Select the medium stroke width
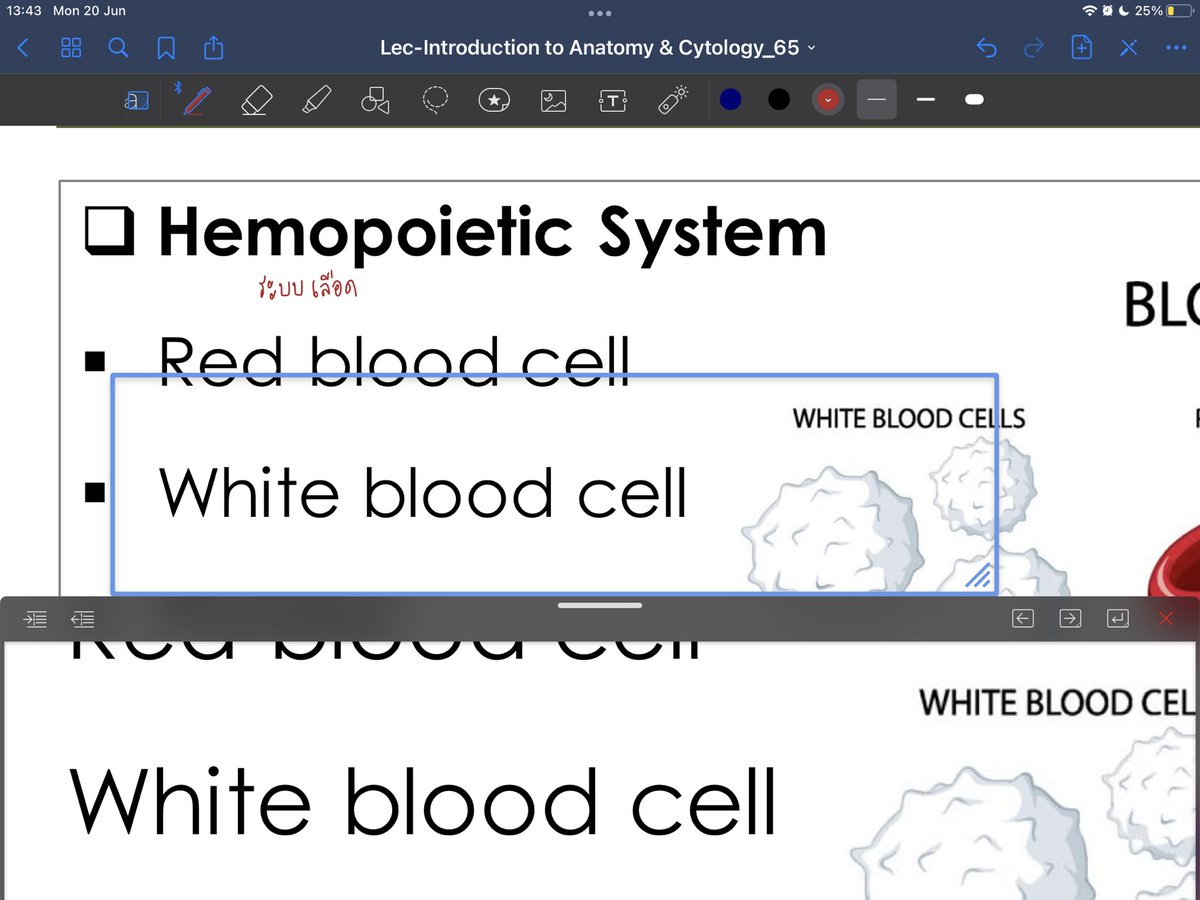Viewport: 1200px width, 900px height. tap(926, 99)
